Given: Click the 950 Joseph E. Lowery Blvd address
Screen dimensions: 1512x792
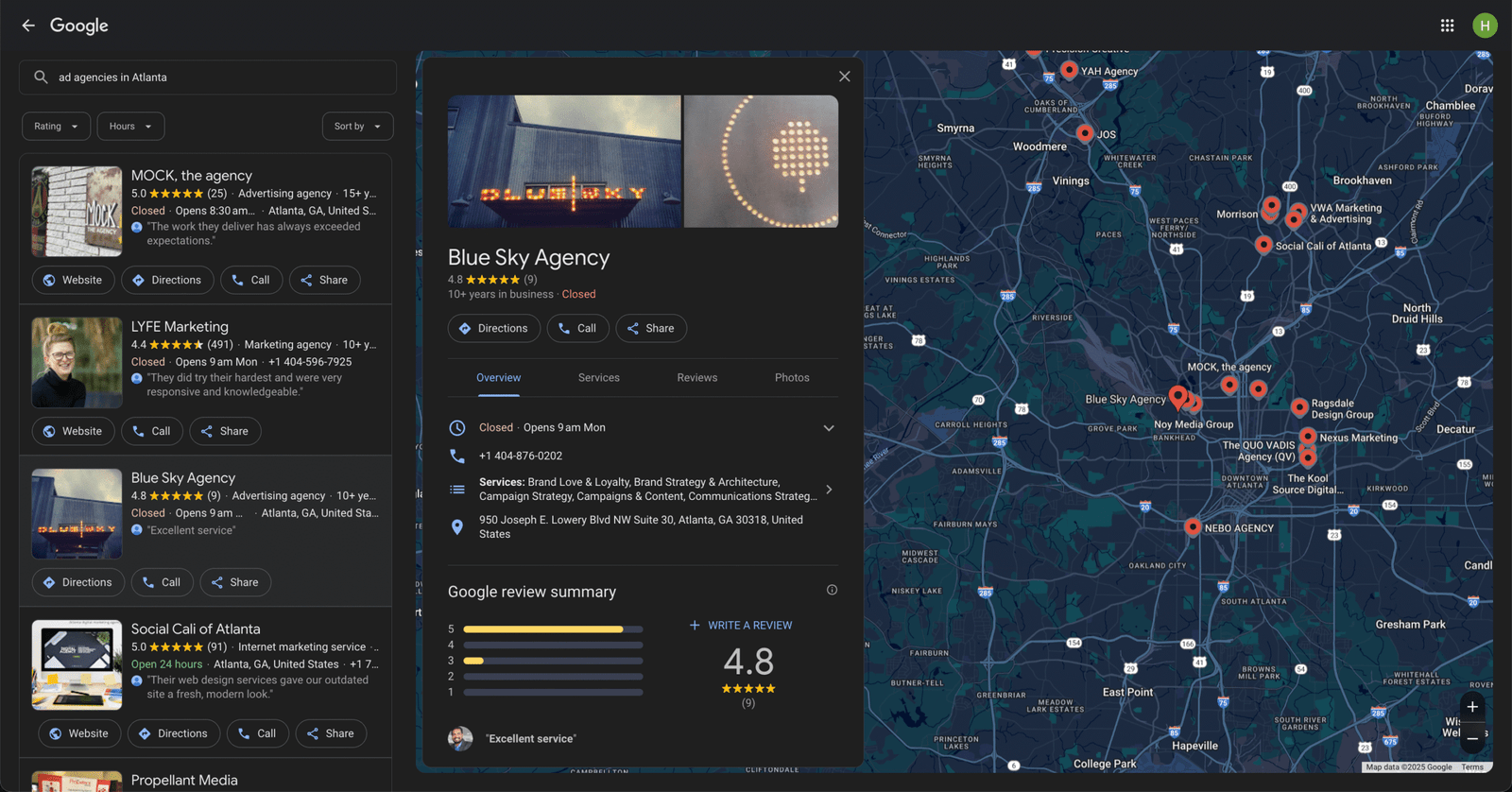Looking at the screenshot, I should pyautogui.click(x=641, y=527).
